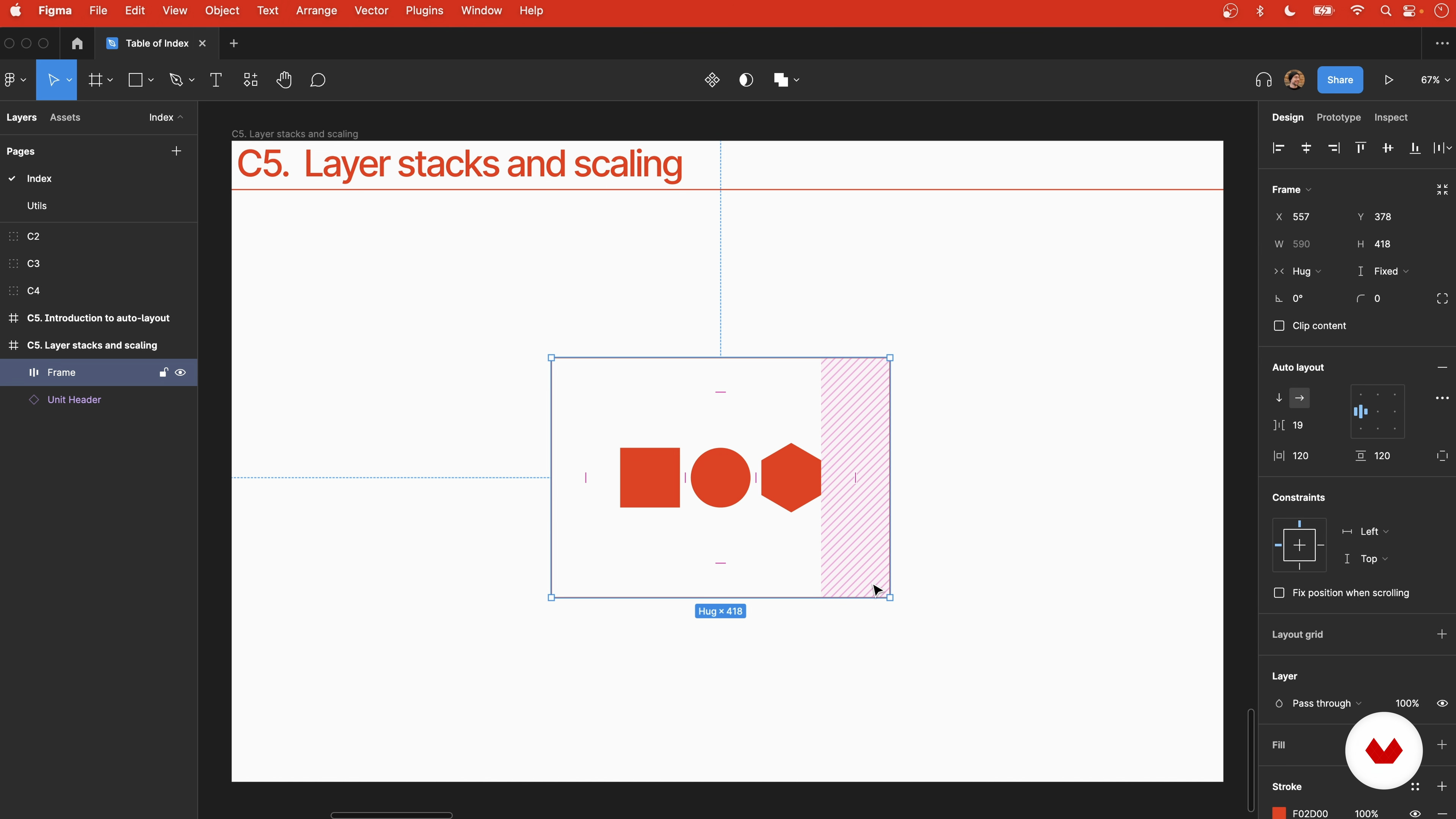Open horizontal constraint Left dropdown
Screen dimensions: 1456x819
pyautogui.click(x=1374, y=532)
